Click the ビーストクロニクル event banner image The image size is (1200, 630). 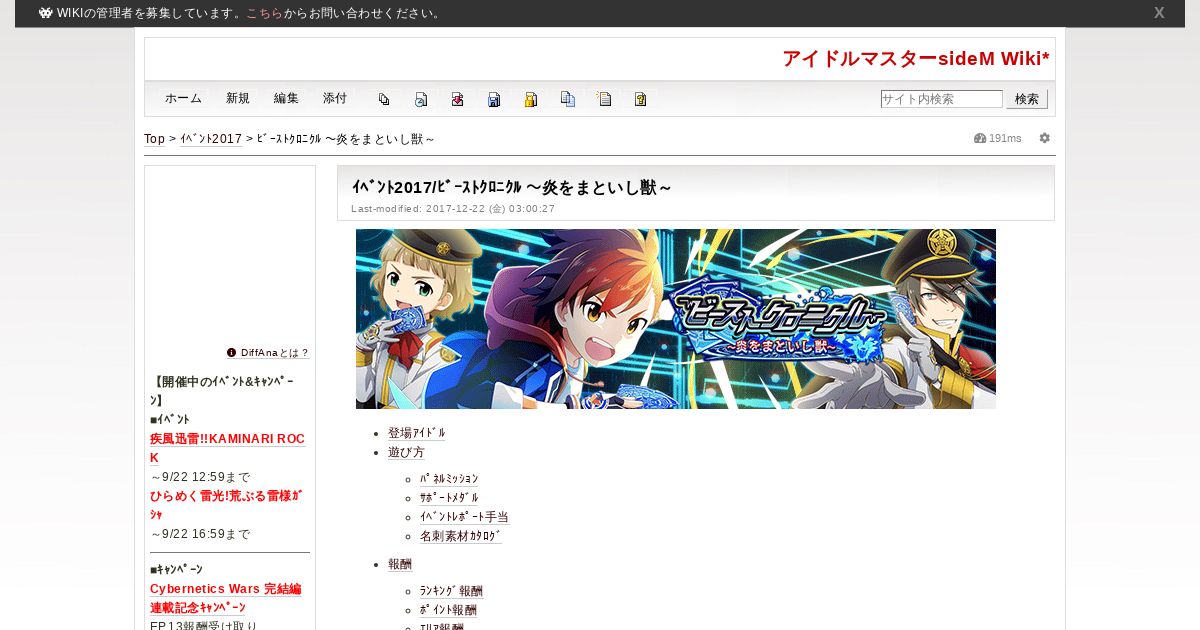tap(676, 319)
